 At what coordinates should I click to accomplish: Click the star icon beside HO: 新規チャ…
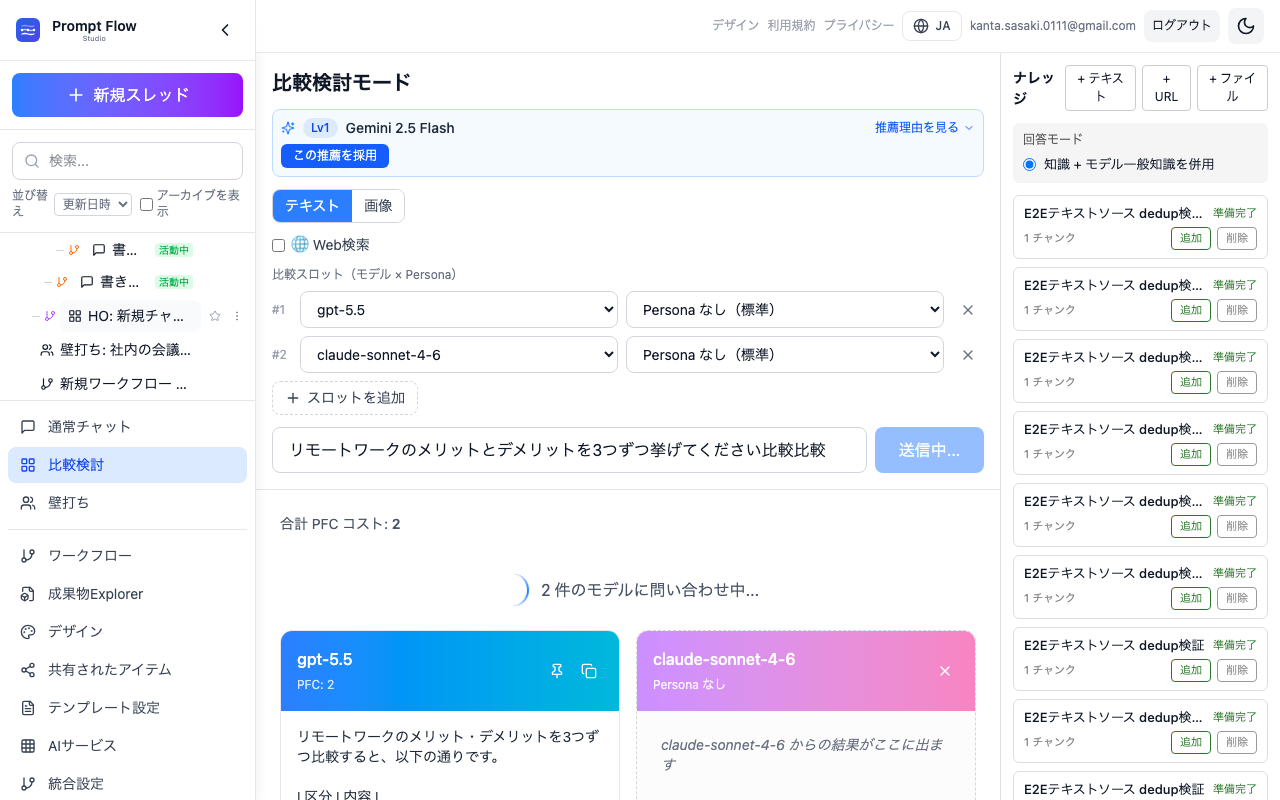214,316
